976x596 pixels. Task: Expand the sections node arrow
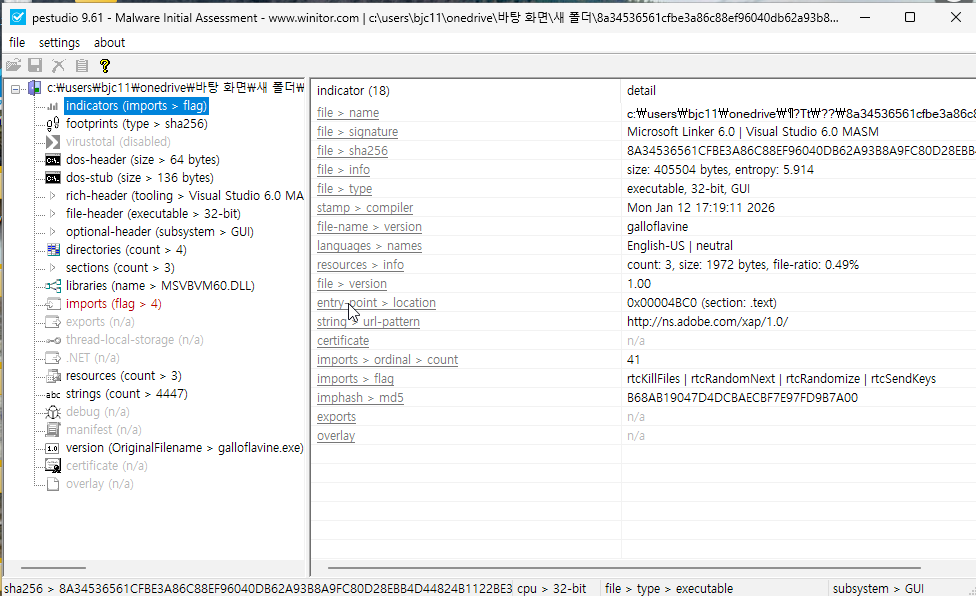tap(53, 268)
